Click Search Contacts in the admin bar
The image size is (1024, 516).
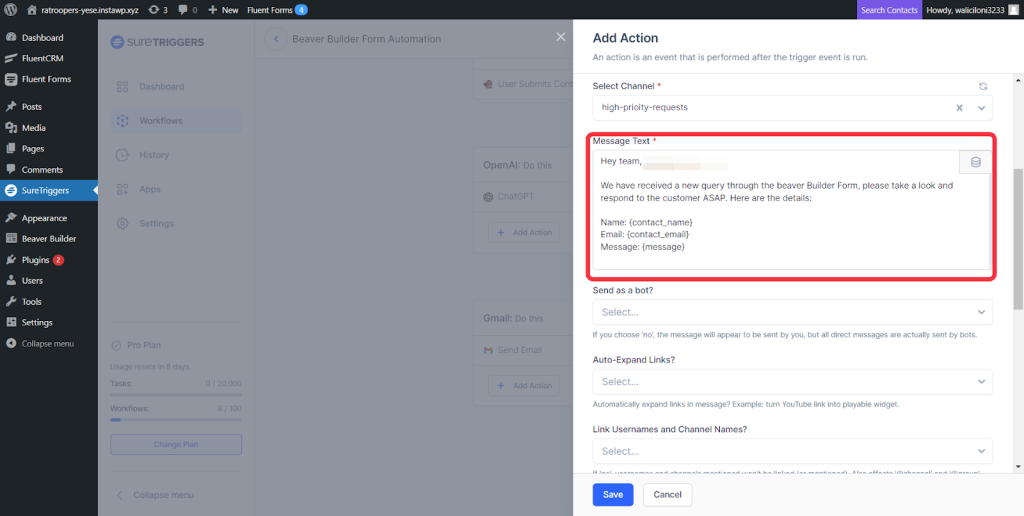888,9
